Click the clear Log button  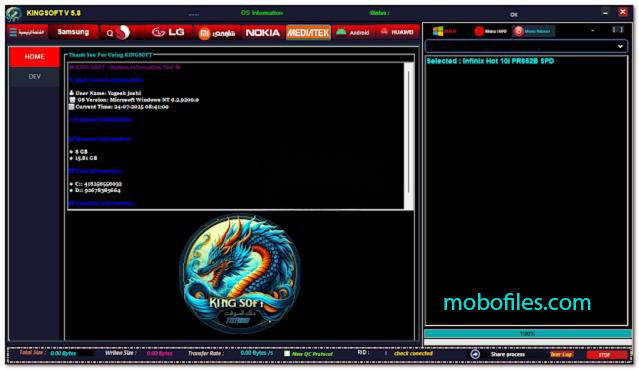(561, 355)
